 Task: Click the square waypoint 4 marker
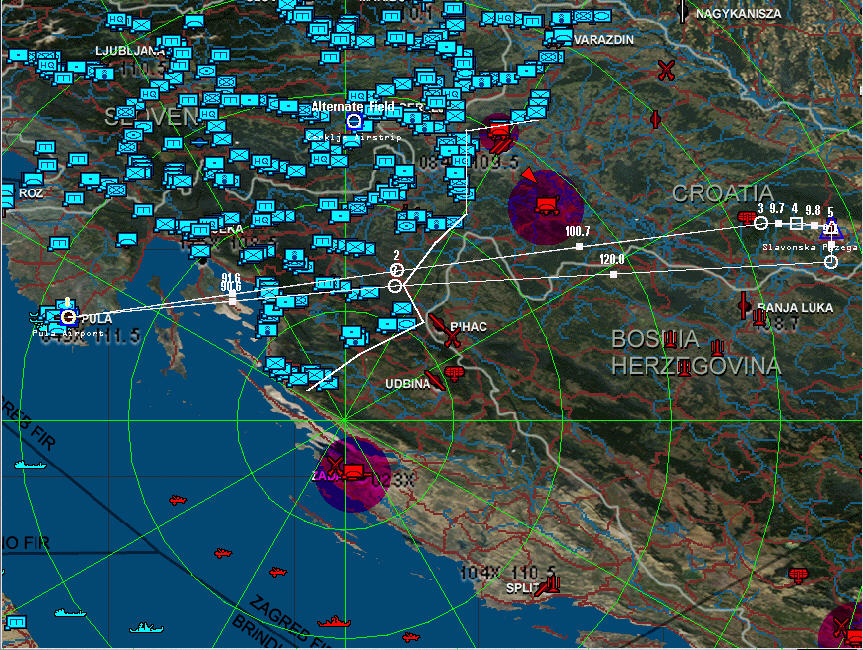(796, 224)
